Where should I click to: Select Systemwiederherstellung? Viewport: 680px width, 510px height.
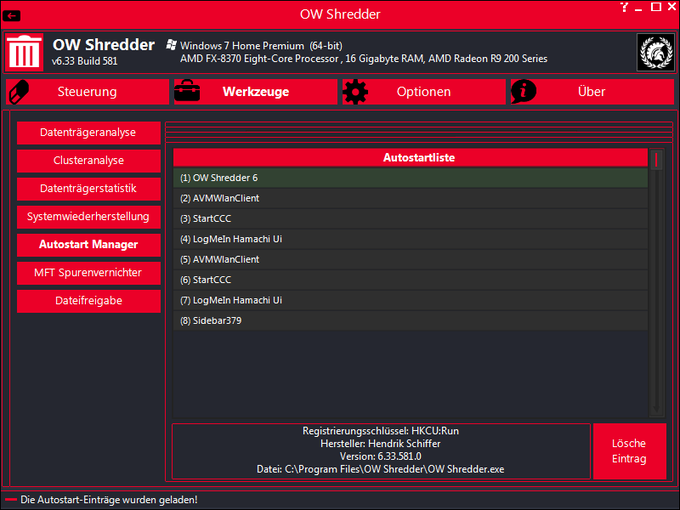point(88,216)
